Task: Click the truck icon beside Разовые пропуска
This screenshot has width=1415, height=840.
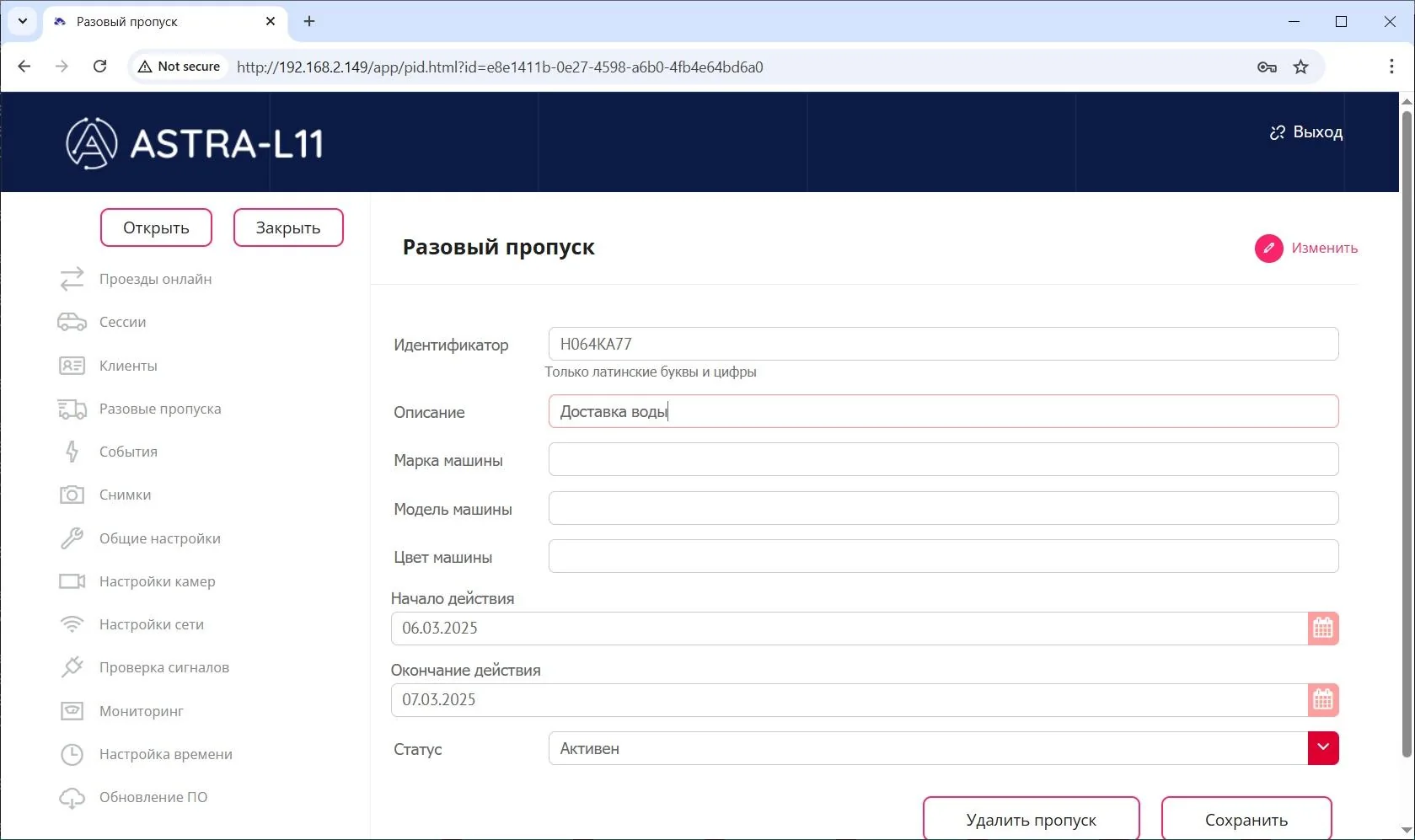Action: point(72,409)
